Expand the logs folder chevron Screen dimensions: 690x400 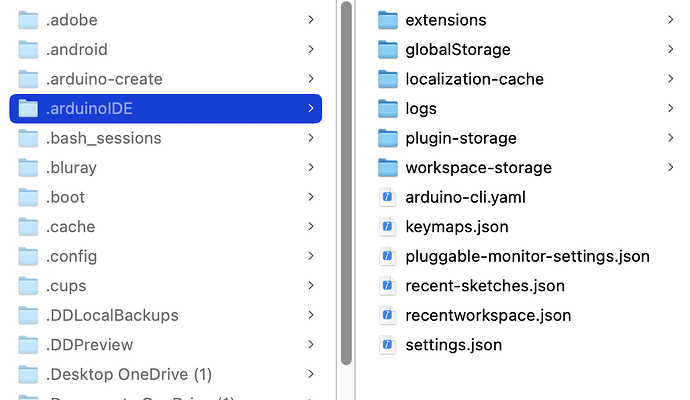(x=670, y=108)
